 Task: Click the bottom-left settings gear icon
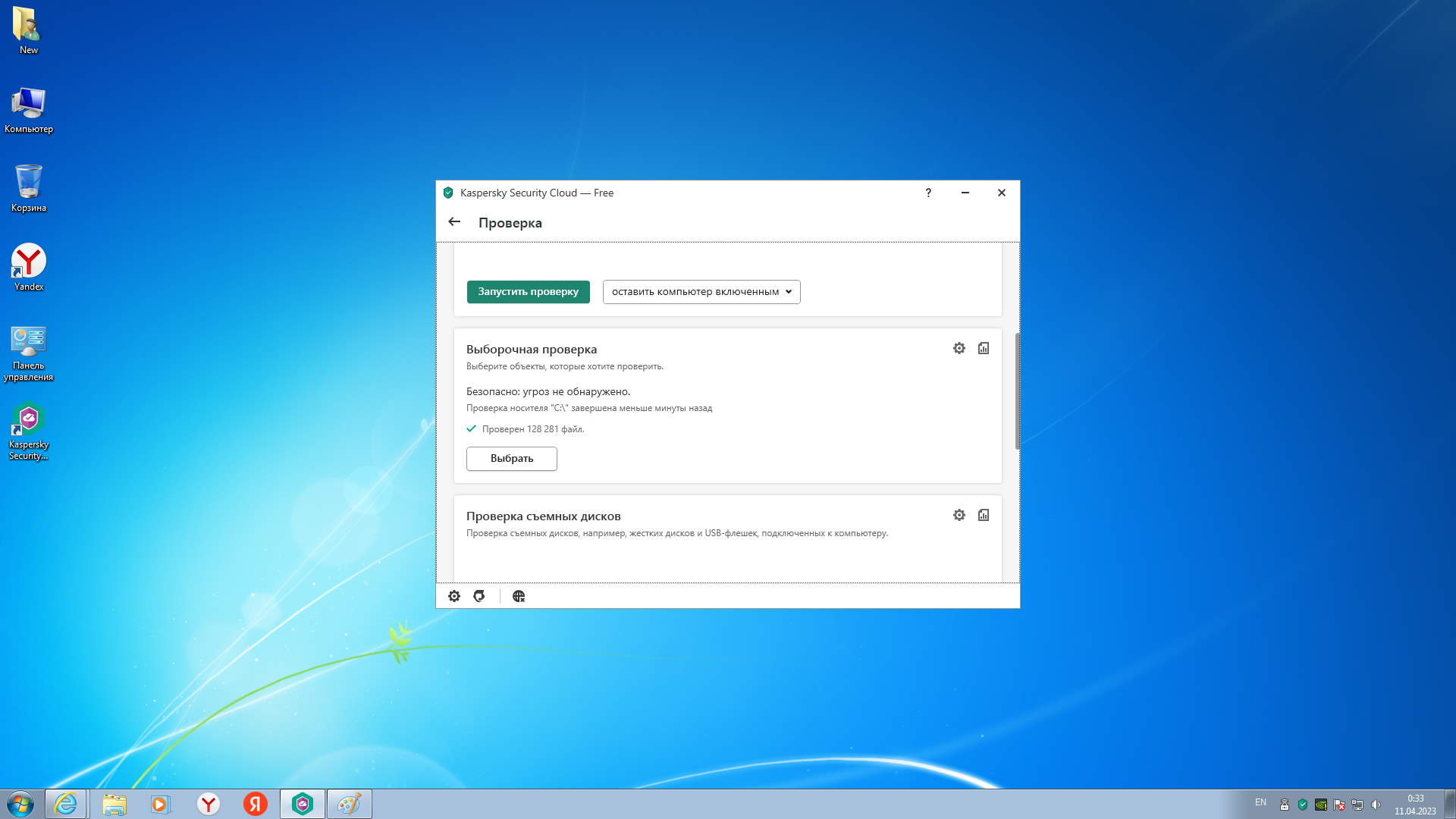pos(454,596)
